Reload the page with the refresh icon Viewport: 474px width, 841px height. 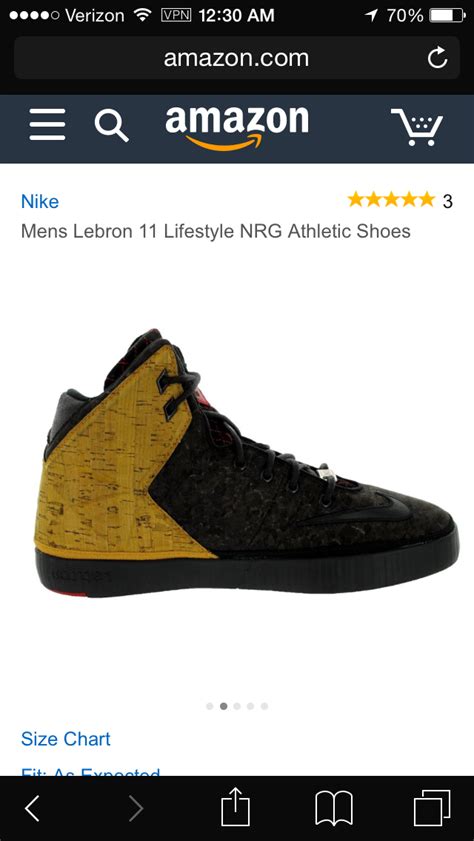click(438, 57)
